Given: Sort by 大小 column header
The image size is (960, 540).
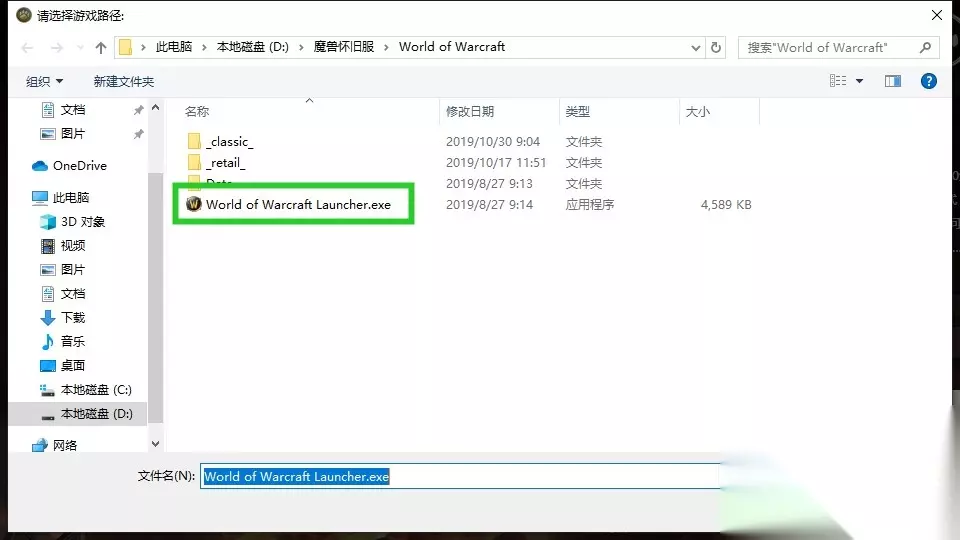Looking at the screenshot, I should click(x=698, y=111).
